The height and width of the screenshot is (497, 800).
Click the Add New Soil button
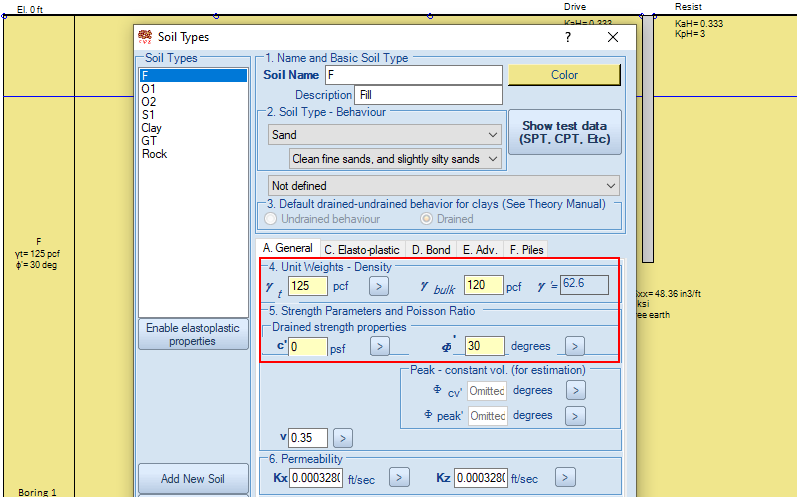[193, 479]
